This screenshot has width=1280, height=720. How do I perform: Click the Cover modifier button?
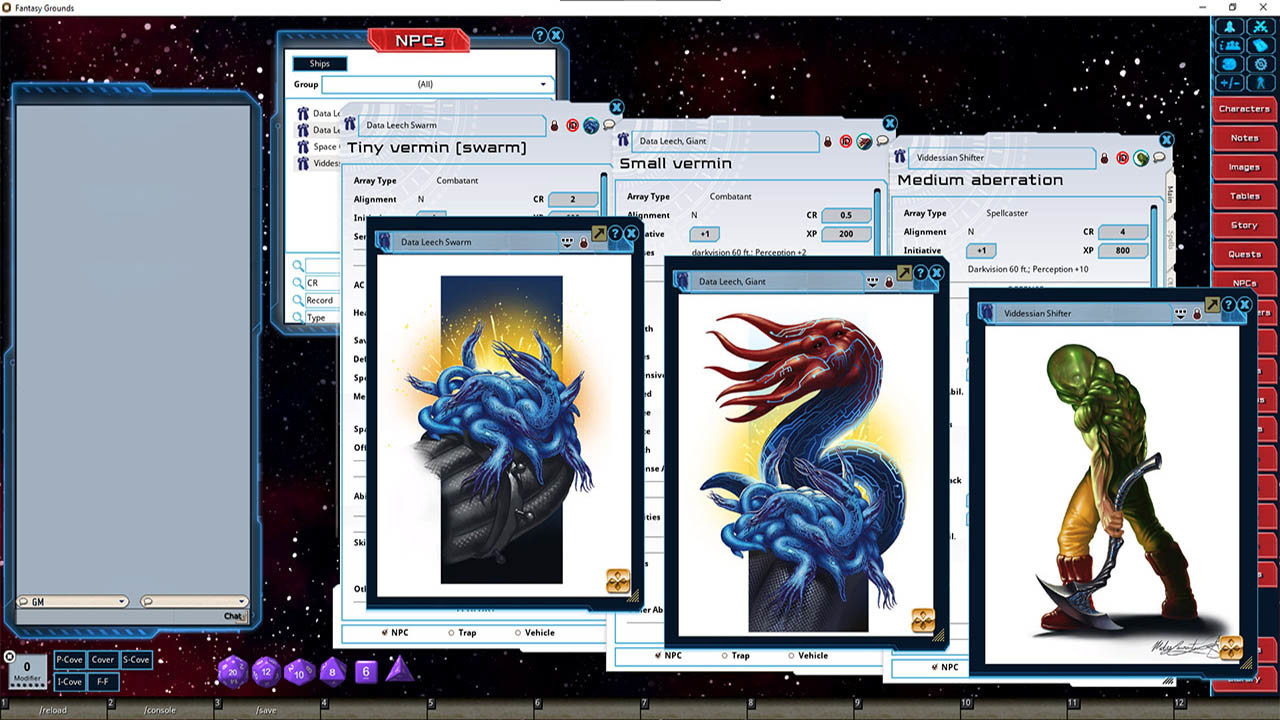pos(103,660)
